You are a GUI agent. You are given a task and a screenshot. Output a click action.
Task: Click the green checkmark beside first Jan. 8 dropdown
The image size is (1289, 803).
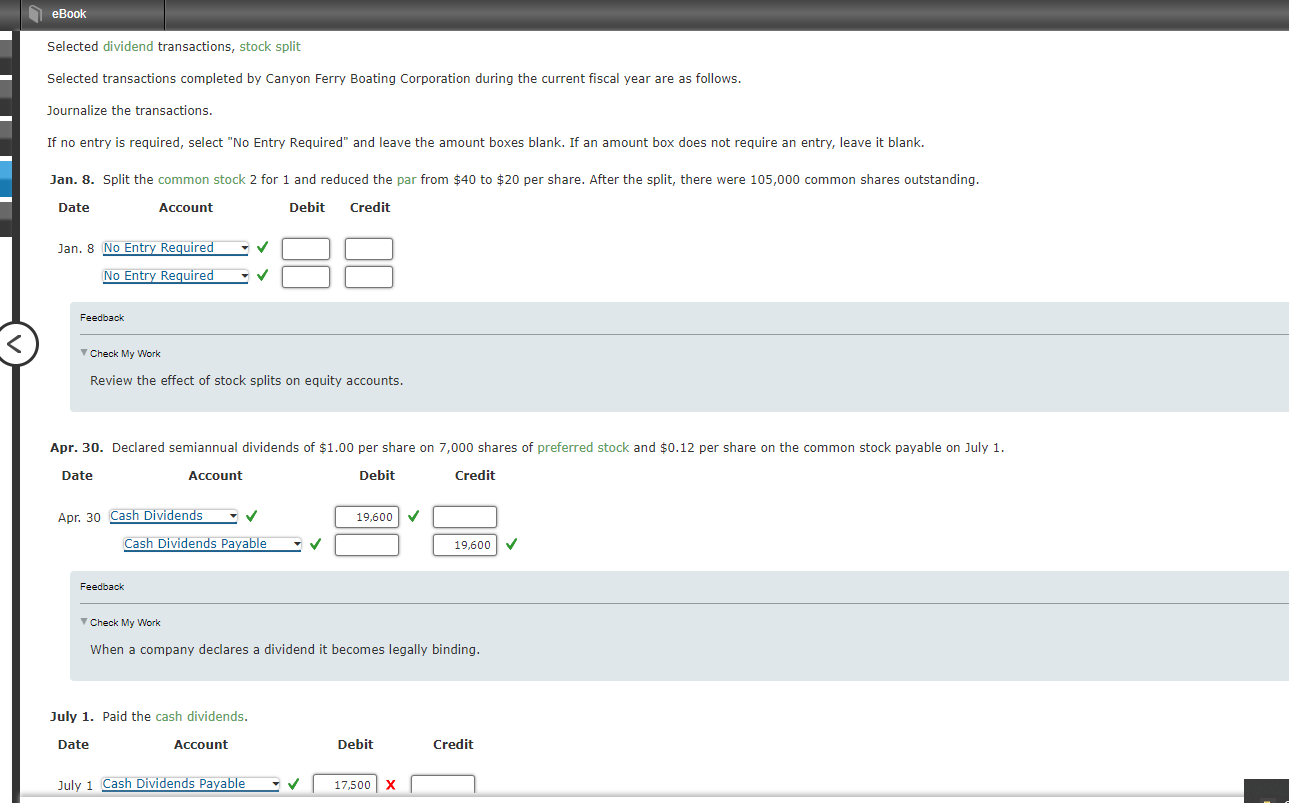261,247
